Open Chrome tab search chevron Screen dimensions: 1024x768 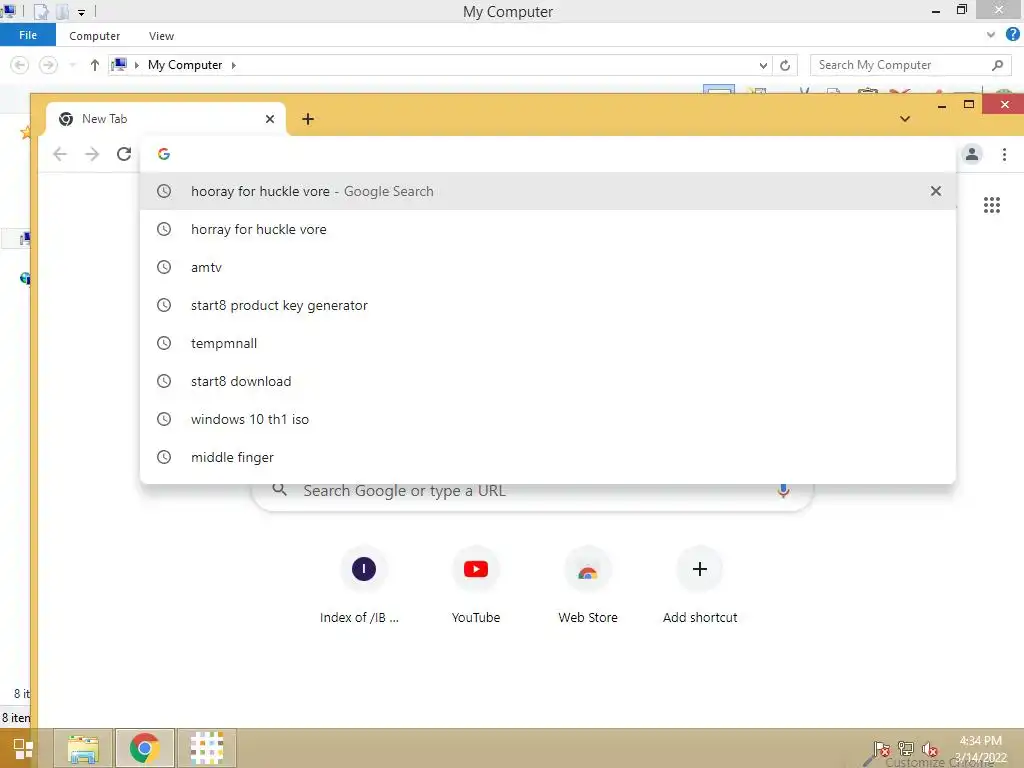coord(905,119)
